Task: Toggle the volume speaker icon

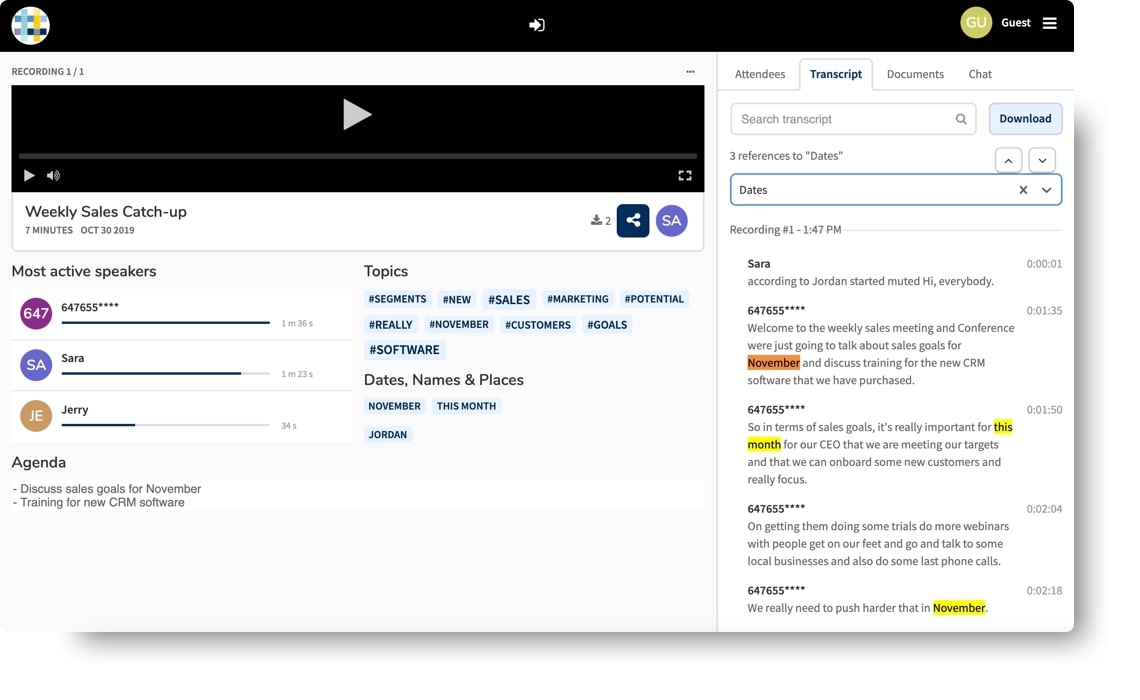Action: 53,175
